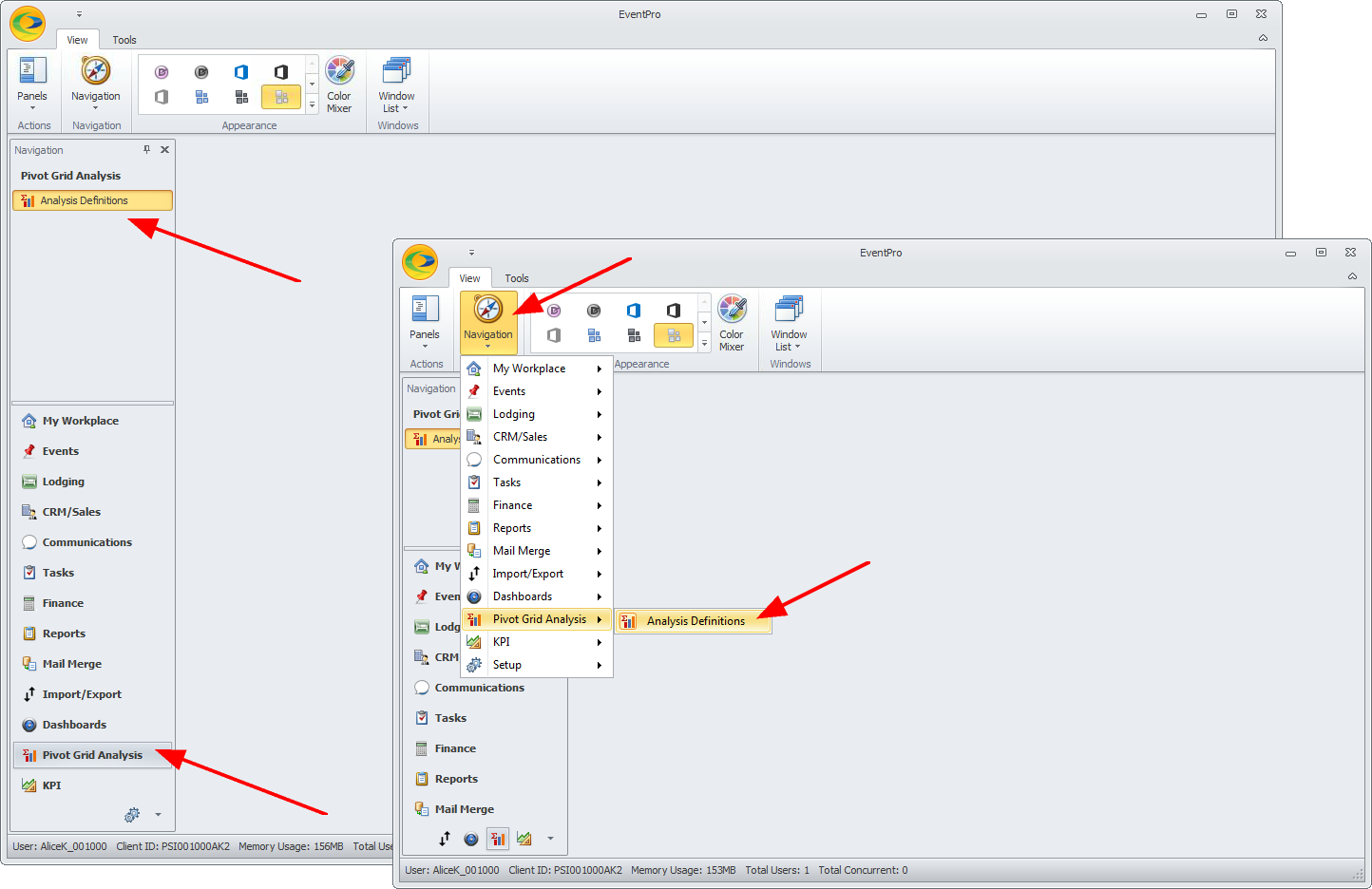Open Communications in back window sidebar
The image size is (1372, 889).
click(x=92, y=542)
